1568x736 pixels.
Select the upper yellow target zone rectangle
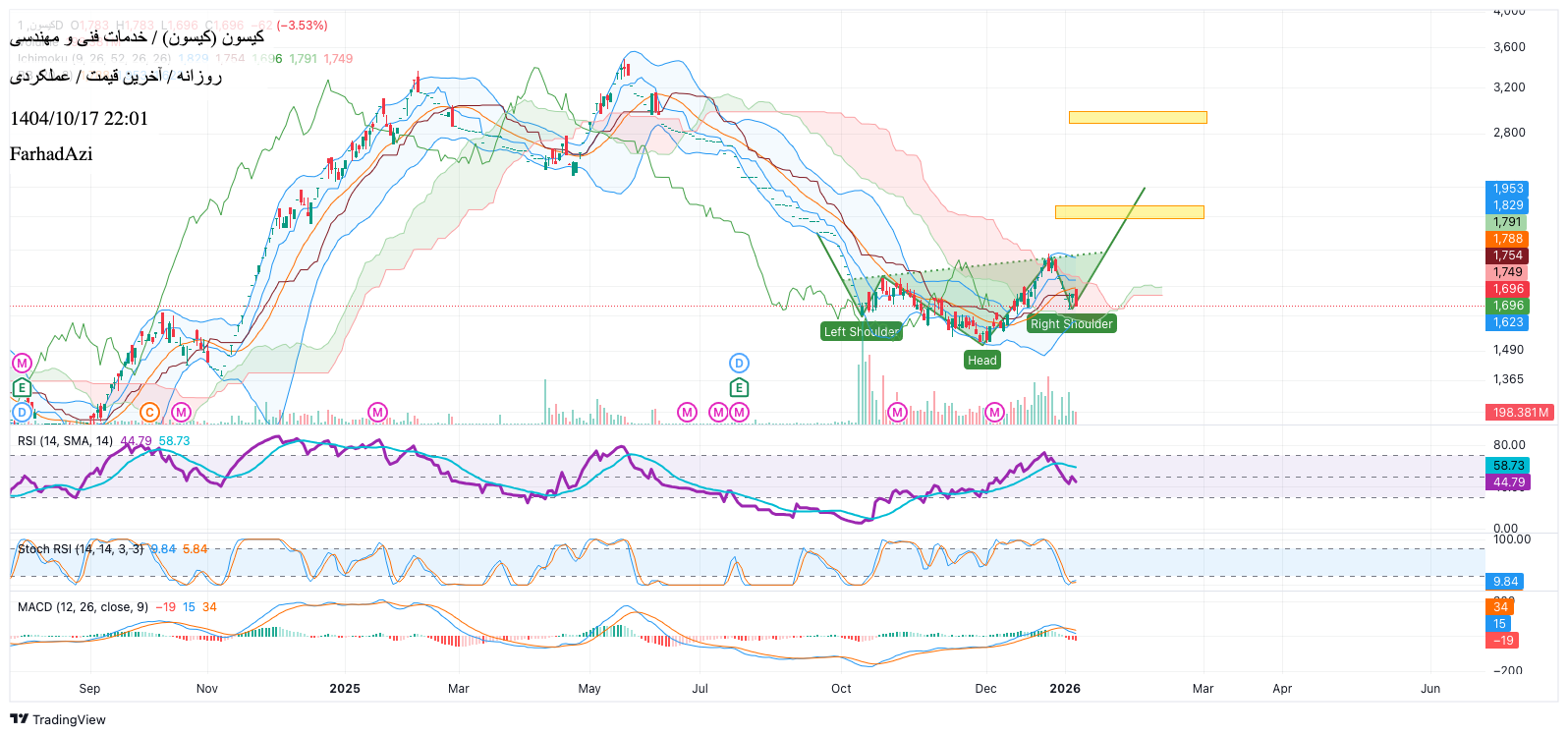click(x=1138, y=118)
